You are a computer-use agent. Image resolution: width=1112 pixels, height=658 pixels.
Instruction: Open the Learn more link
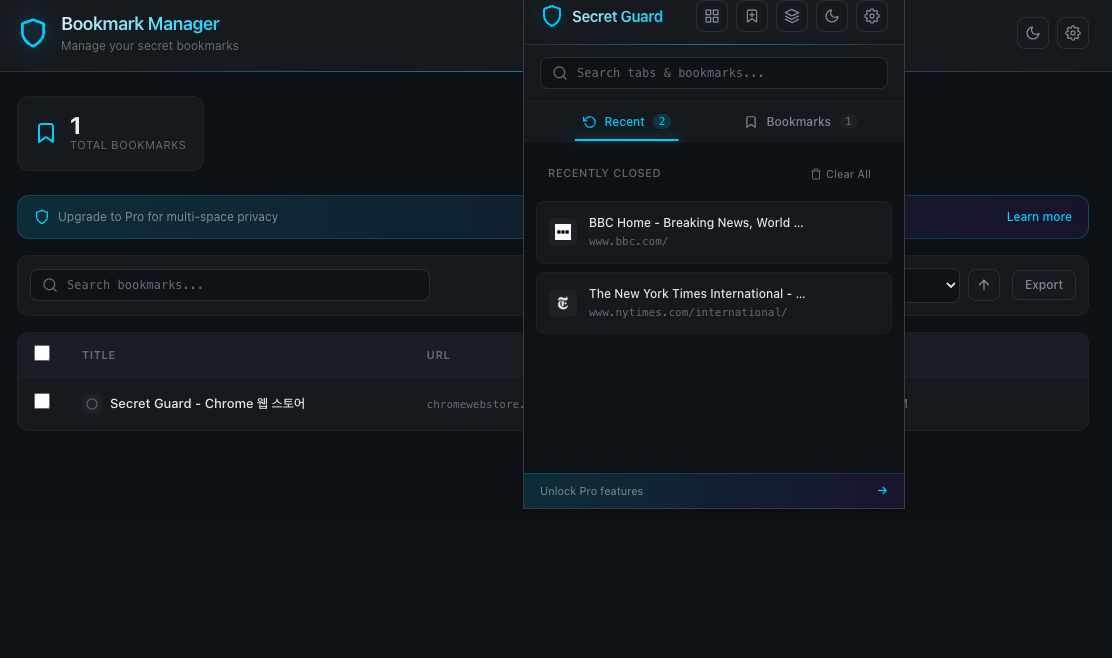[1038, 216]
